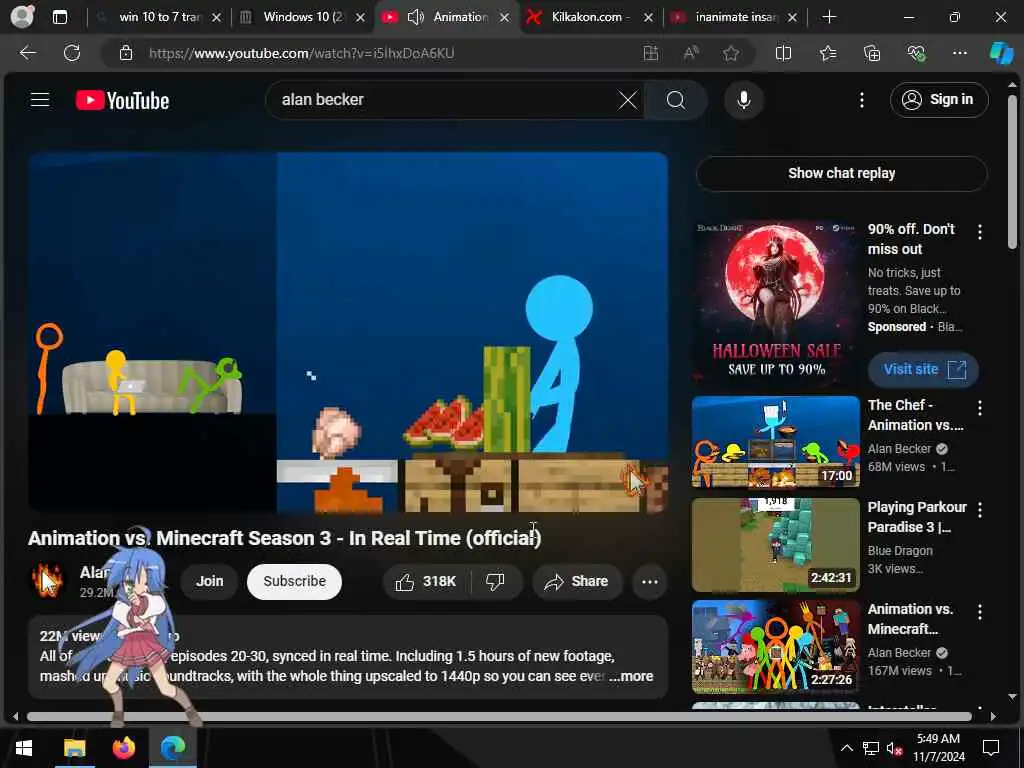Clear the search box with X icon
Image resolution: width=1024 pixels, height=768 pixels.
pyautogui.click(x=628, y=100)
